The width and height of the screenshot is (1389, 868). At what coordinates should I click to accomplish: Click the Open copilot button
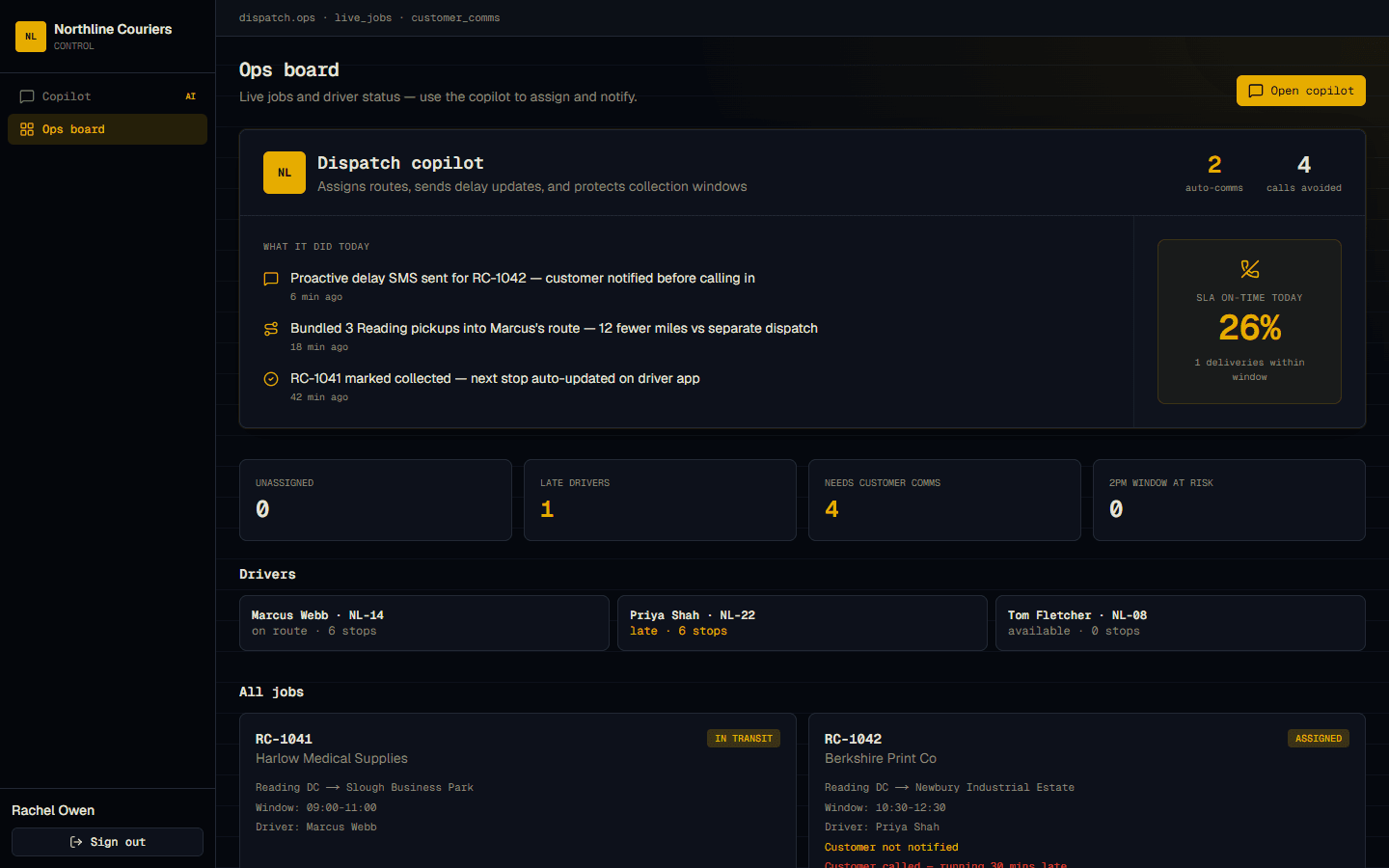click(x=1300, y=91)
